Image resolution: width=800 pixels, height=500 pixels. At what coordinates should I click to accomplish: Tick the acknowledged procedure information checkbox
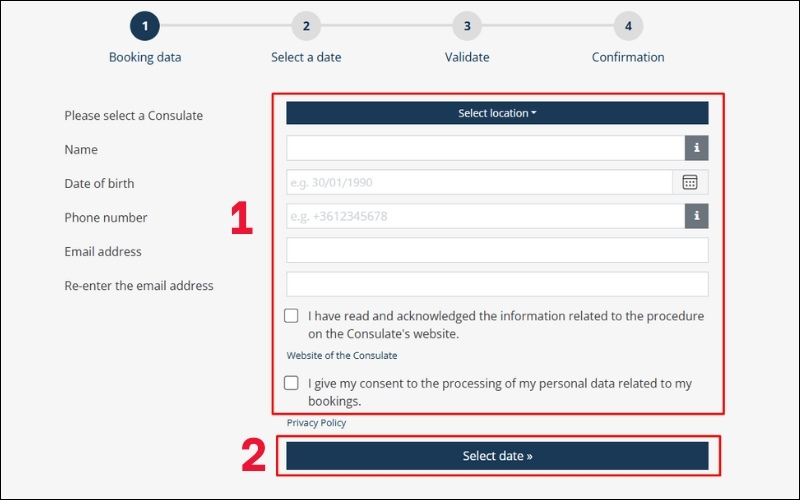(291, 316)
